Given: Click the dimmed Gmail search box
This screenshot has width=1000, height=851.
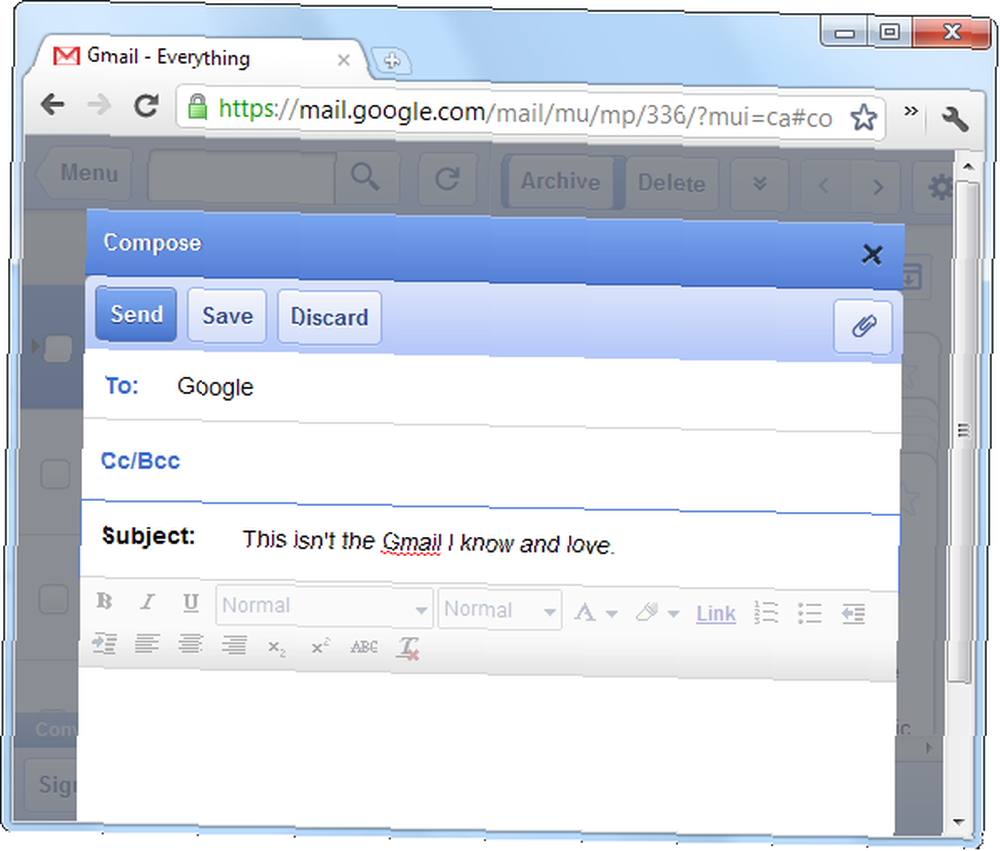Looking at the screenshot, I should [241, 176].
